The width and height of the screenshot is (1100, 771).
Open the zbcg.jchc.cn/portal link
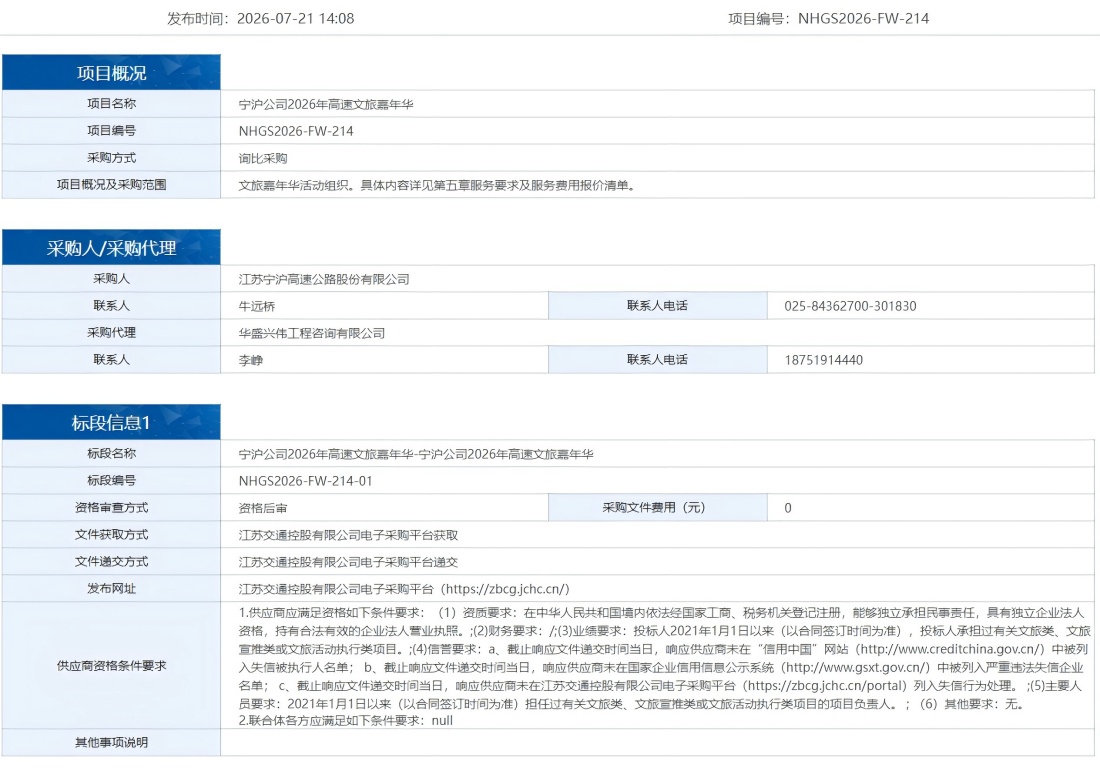822,685
